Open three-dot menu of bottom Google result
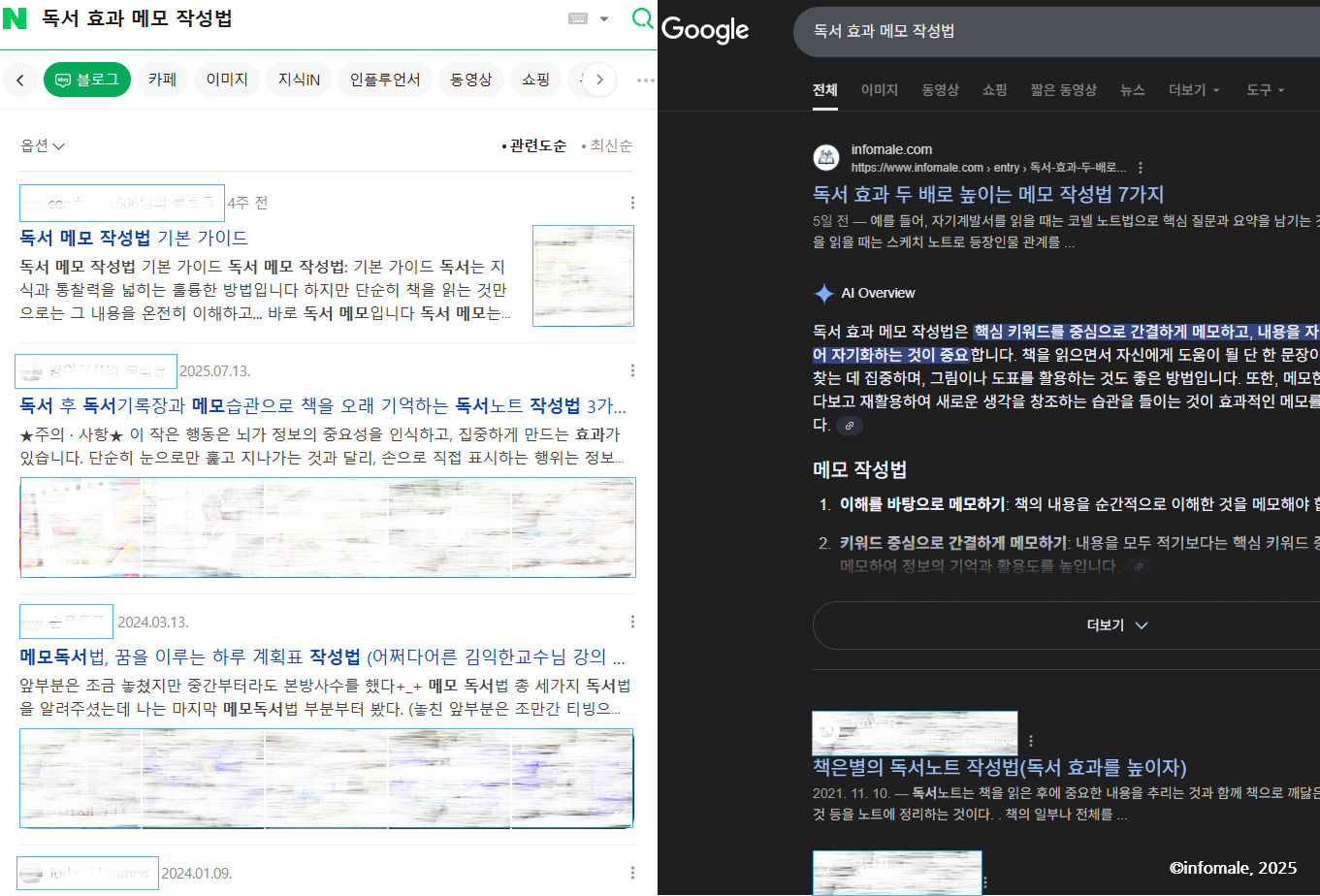 (985, 883)
